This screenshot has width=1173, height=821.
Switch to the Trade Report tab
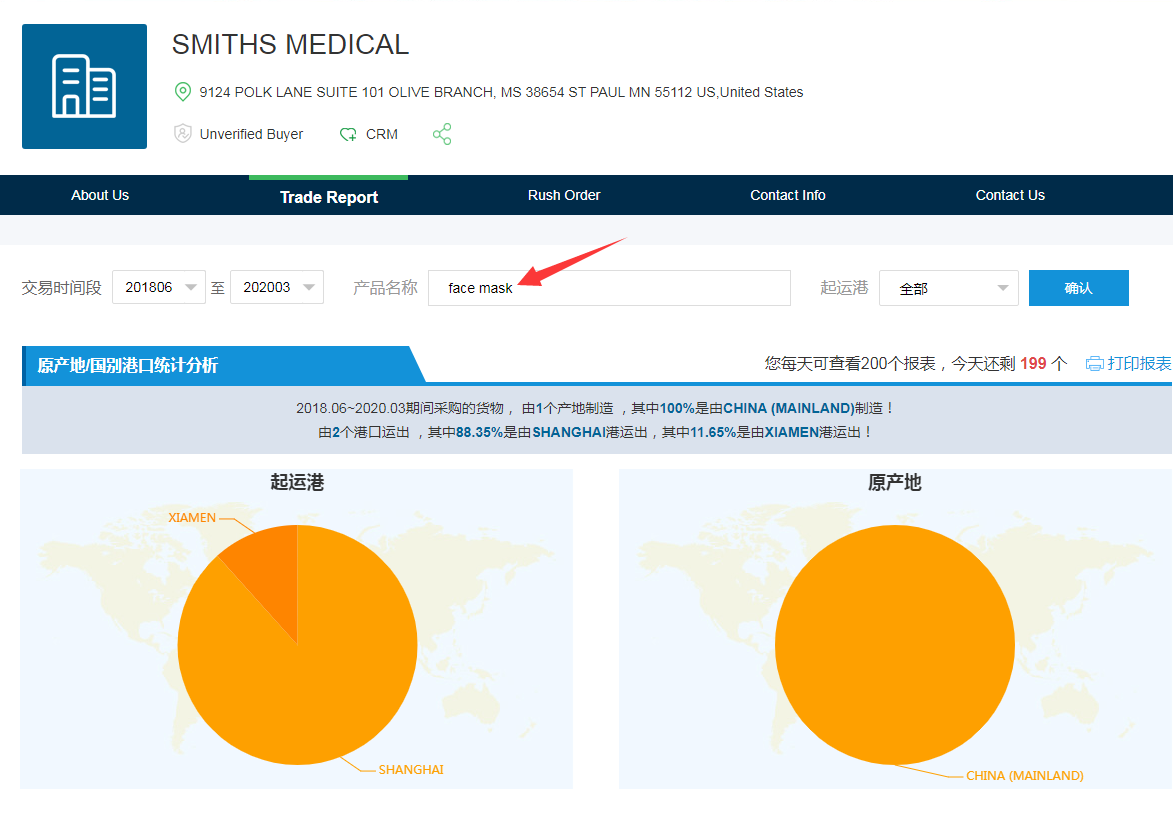tap(329, 197)
